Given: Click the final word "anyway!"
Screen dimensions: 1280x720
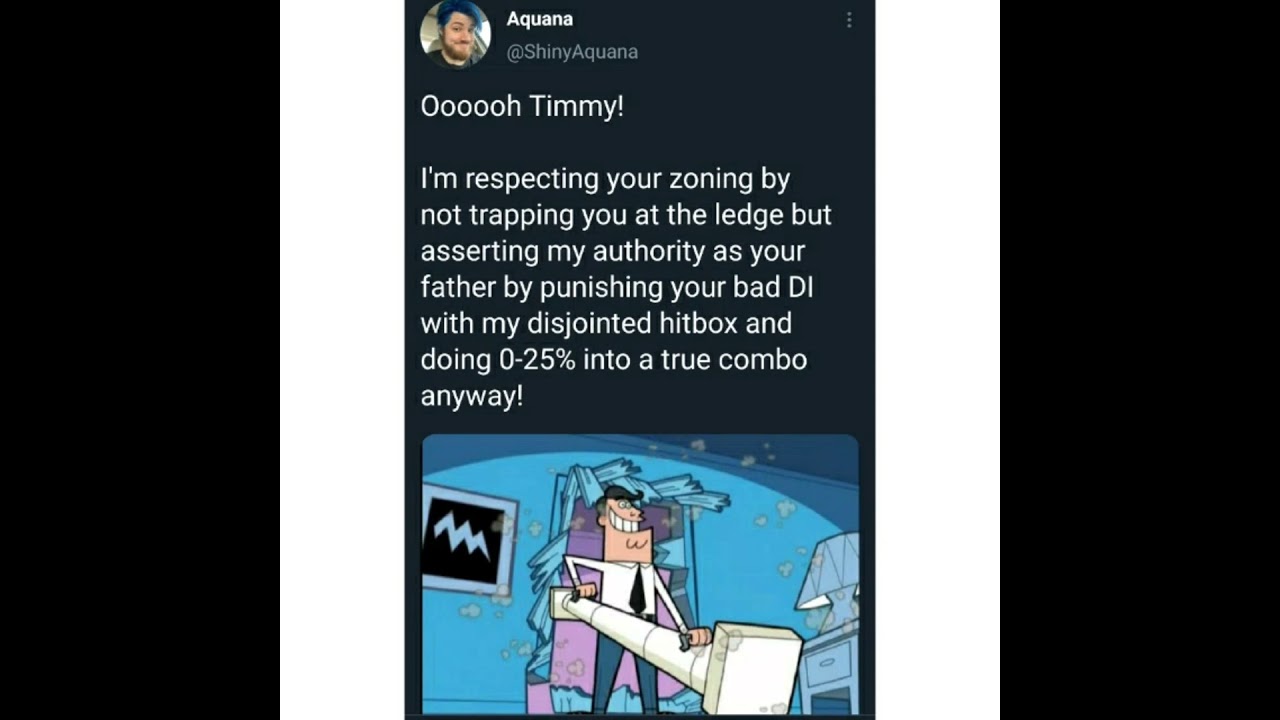Looking at the screenshot, I should coord(471,396).
